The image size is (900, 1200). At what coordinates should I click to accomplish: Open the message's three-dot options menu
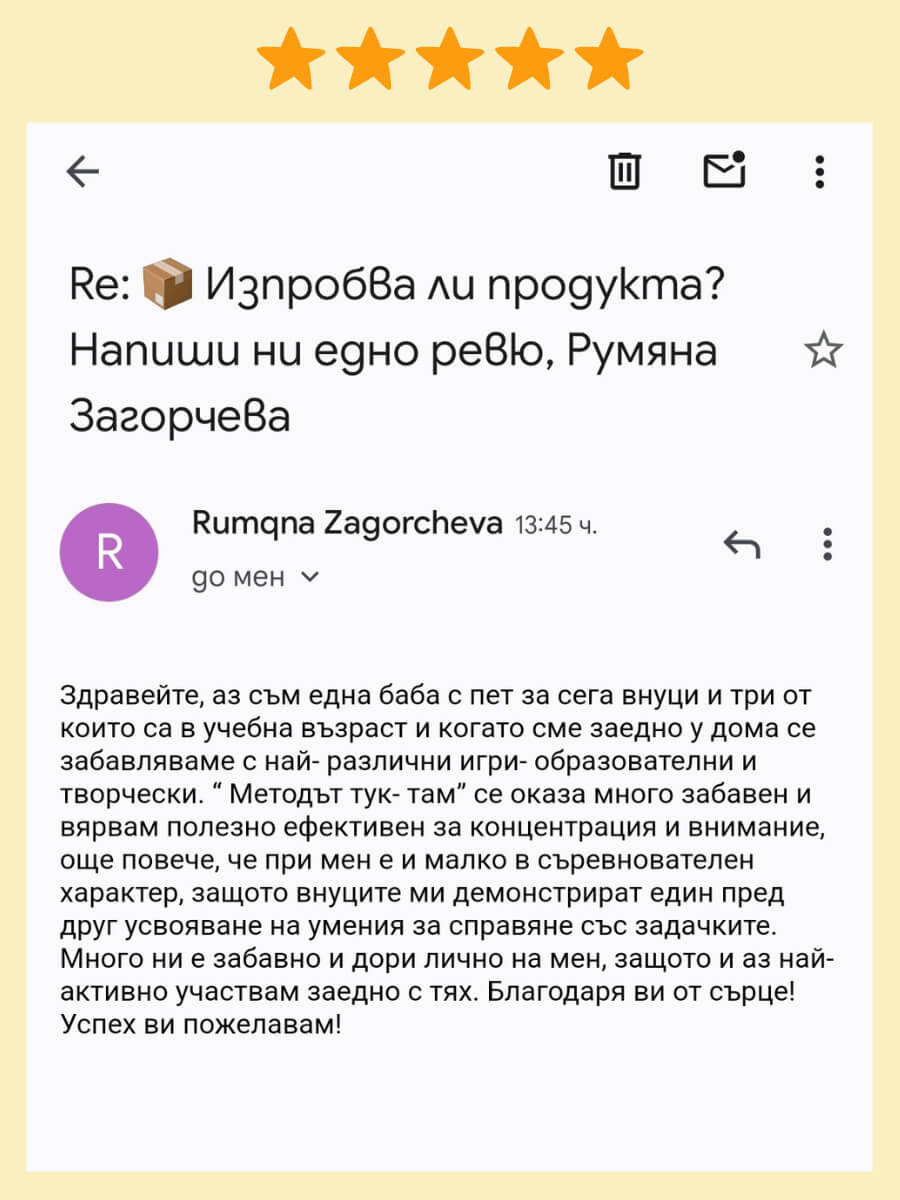coord(827,544)
